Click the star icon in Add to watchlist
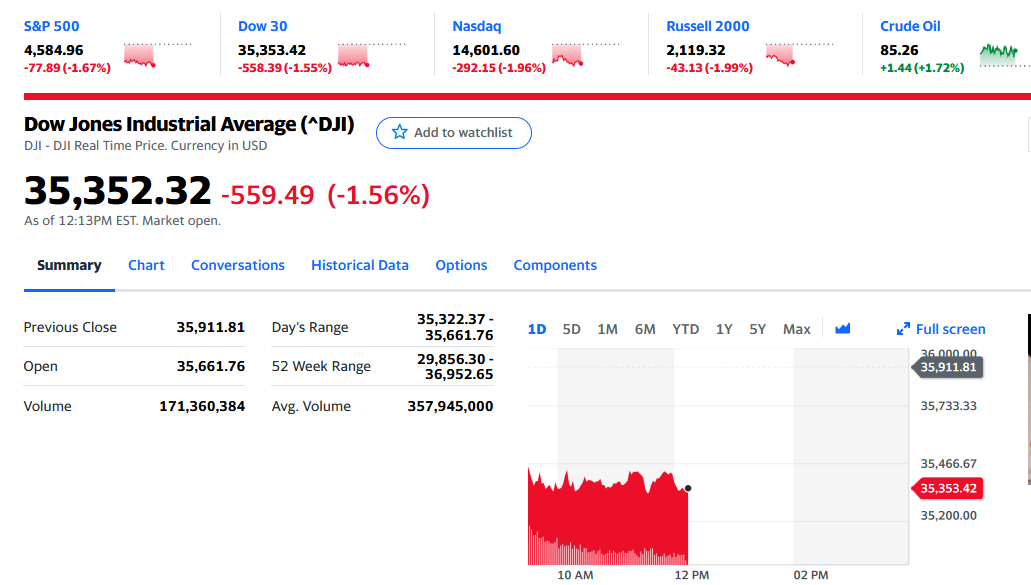The image size is (1031, 585). pos(399,132)
